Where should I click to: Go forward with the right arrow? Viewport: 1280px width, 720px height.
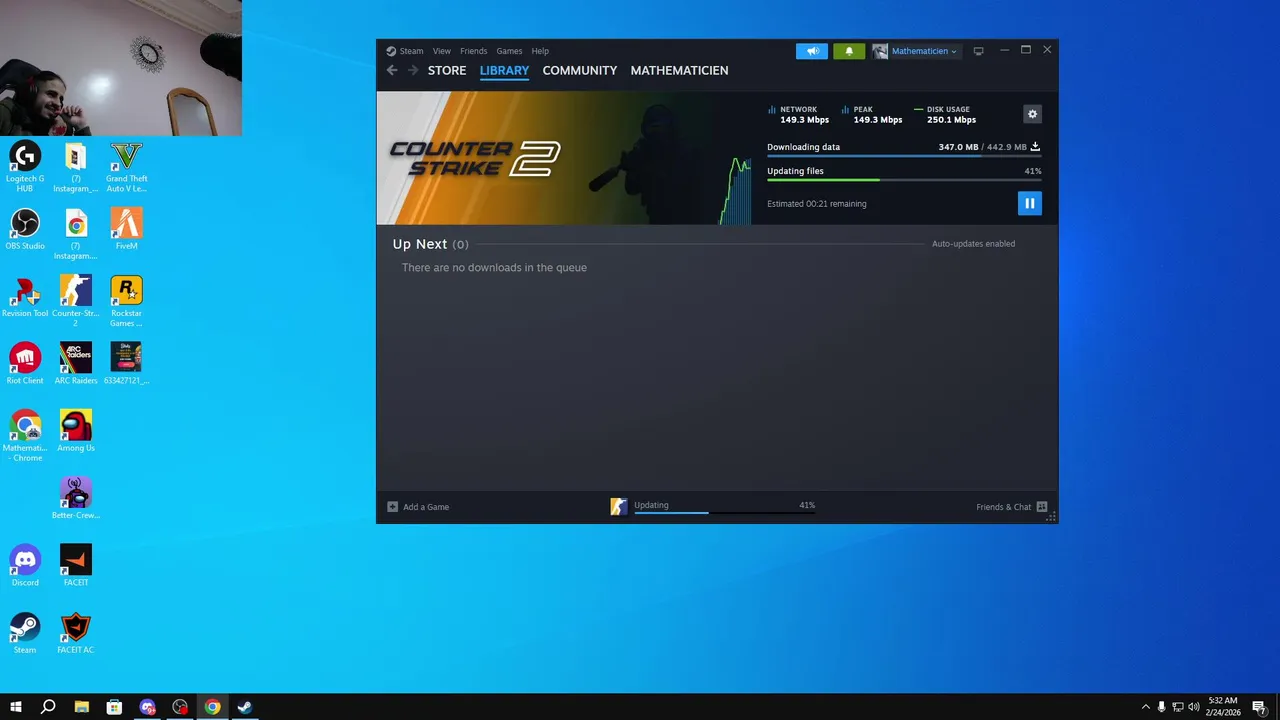[412, 70]
